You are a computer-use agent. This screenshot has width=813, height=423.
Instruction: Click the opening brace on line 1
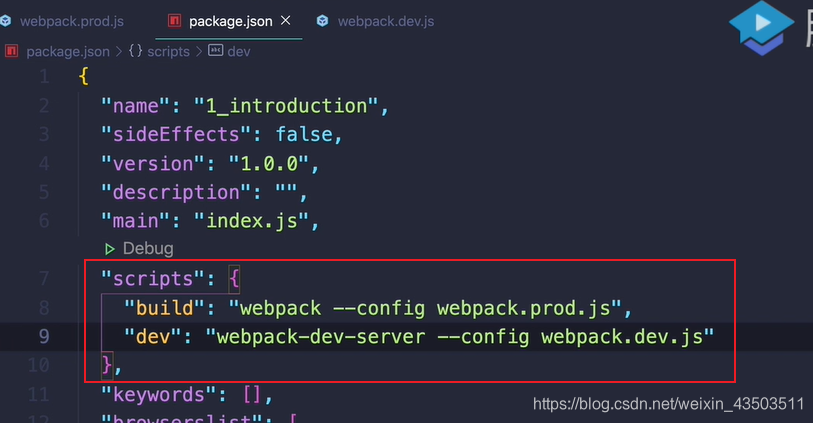(x=83, y=77)
